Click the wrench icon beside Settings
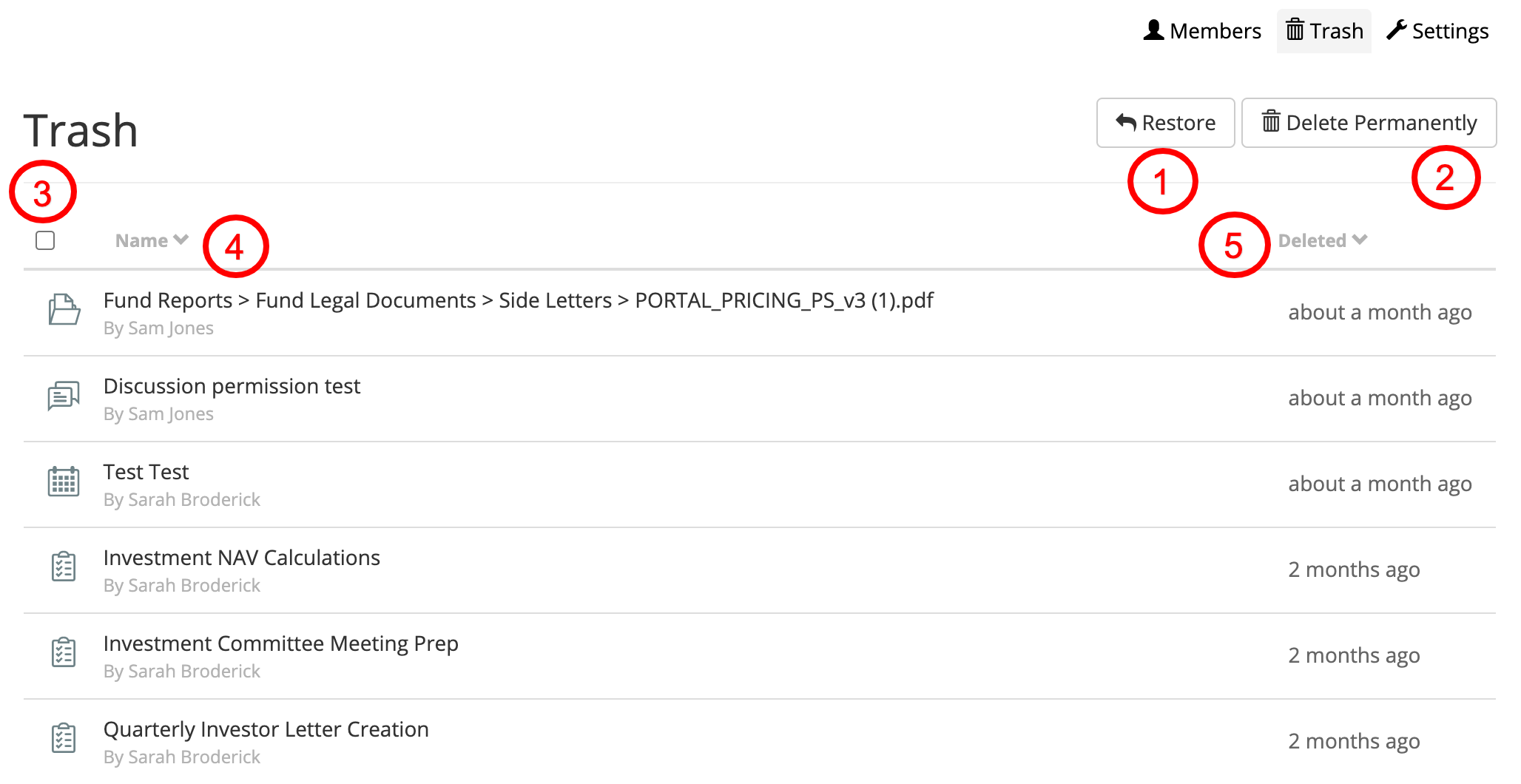 (1397, 30)
